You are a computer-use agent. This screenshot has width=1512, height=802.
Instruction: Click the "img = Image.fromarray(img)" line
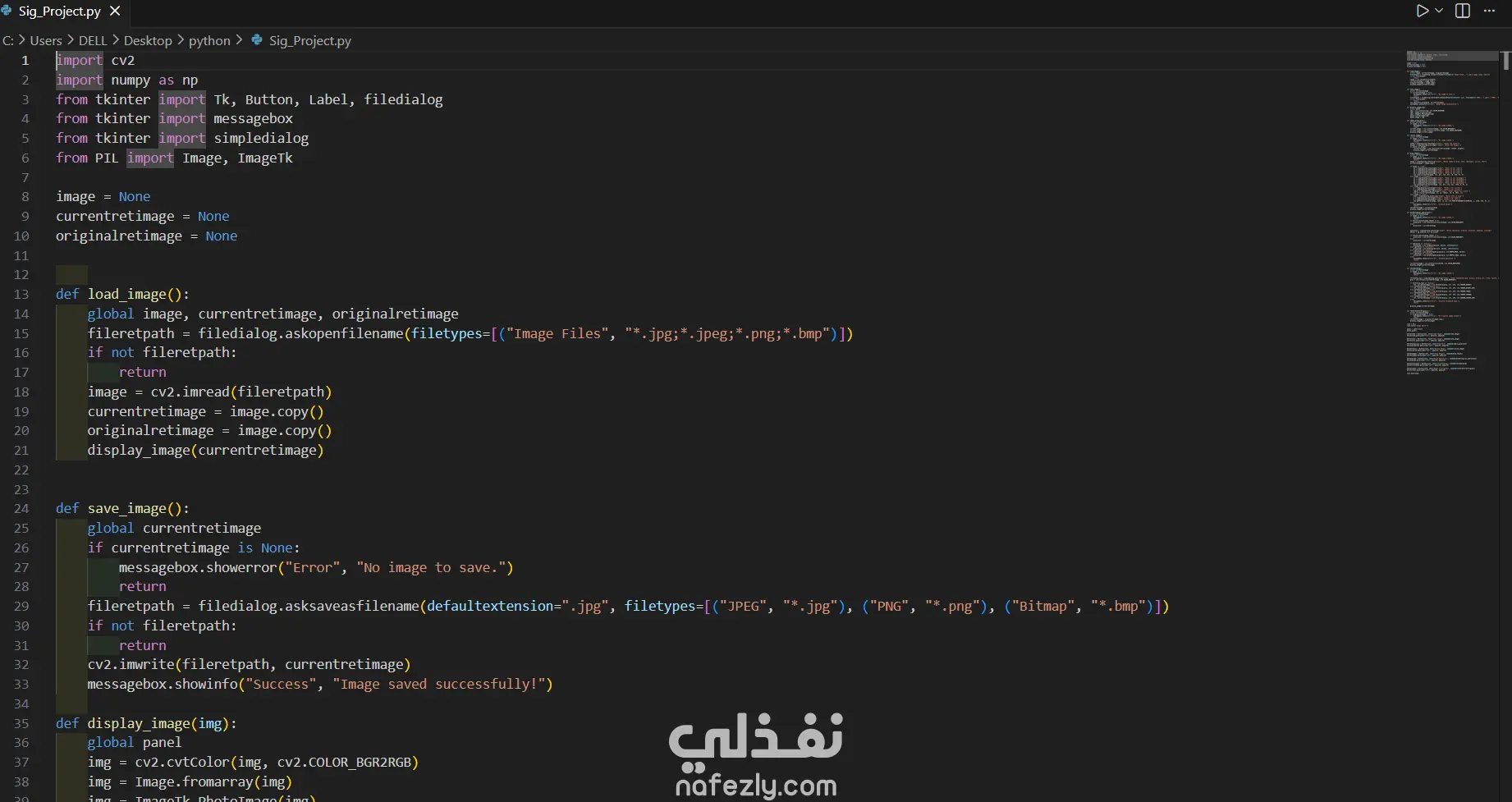tap(190, 781)
